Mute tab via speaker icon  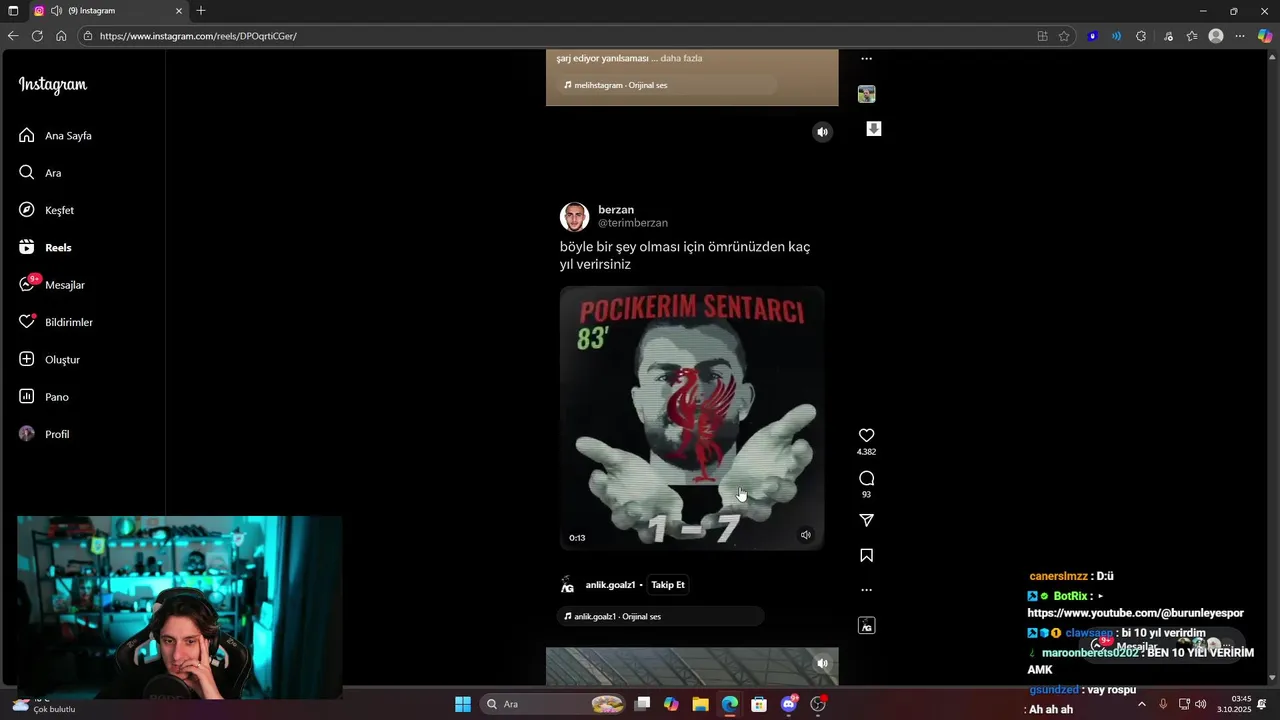pyautogui.click(x=56, y=11)
